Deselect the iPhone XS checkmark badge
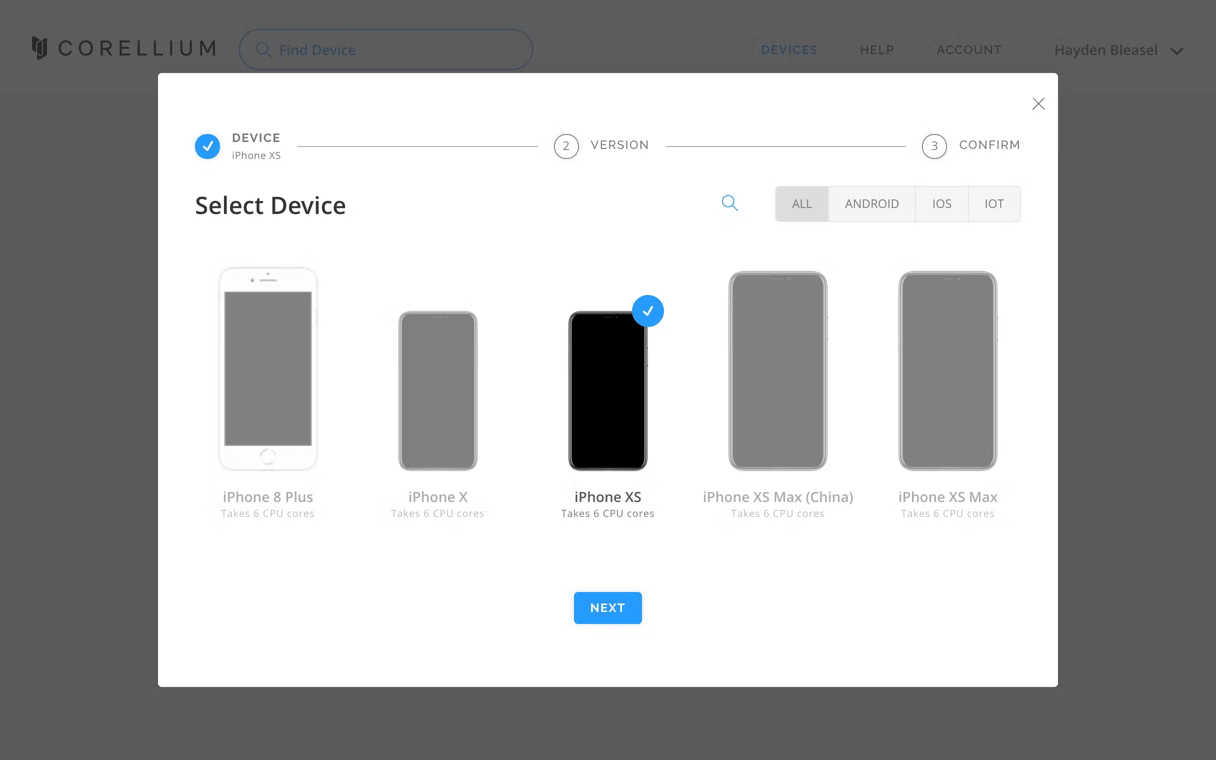Viewport: 1216px width, 760px height. coord(648,311)
